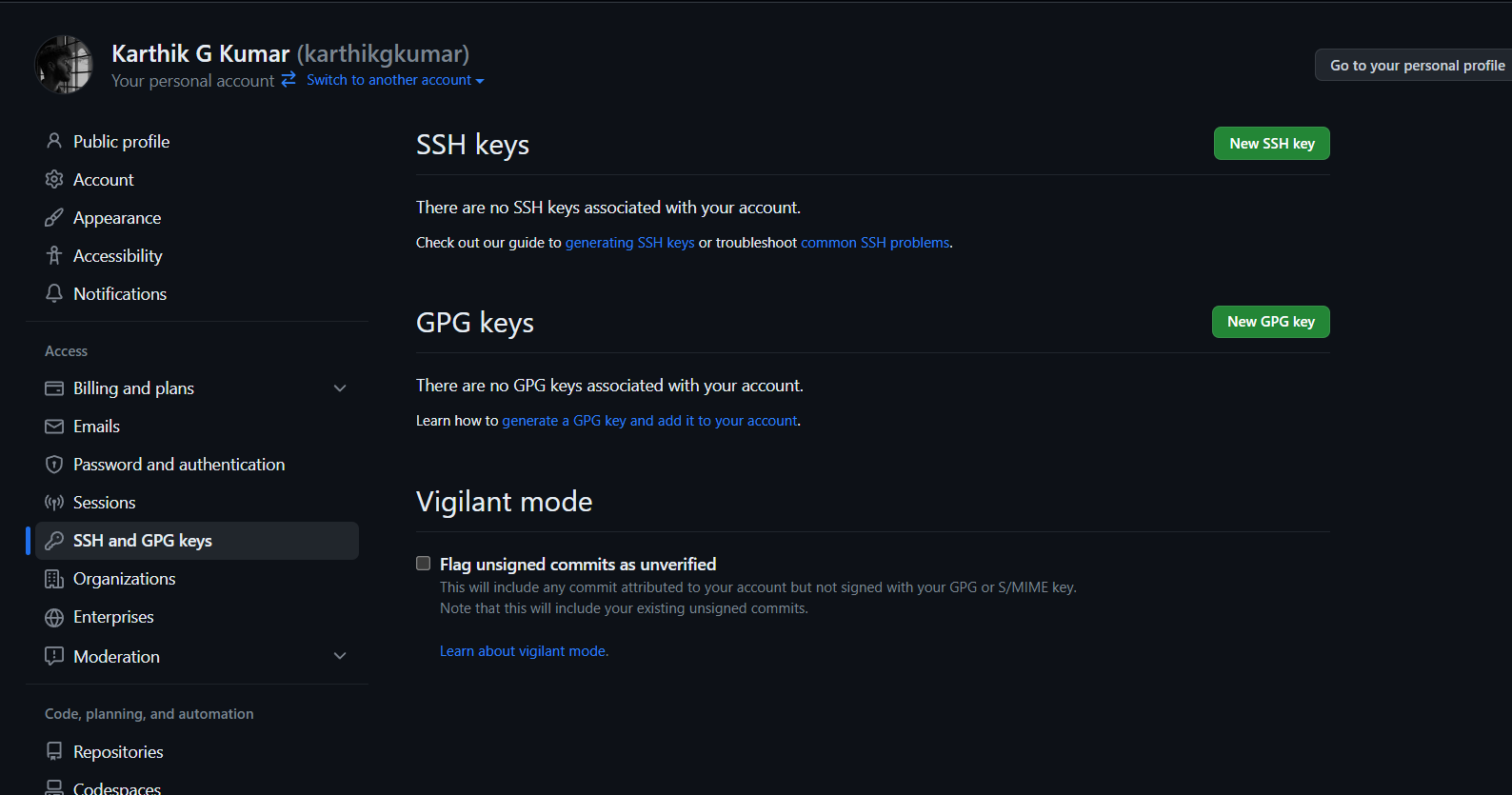Go to Repositories settings section
This screenshot has height=795, width=1512.
coord(118,752)
